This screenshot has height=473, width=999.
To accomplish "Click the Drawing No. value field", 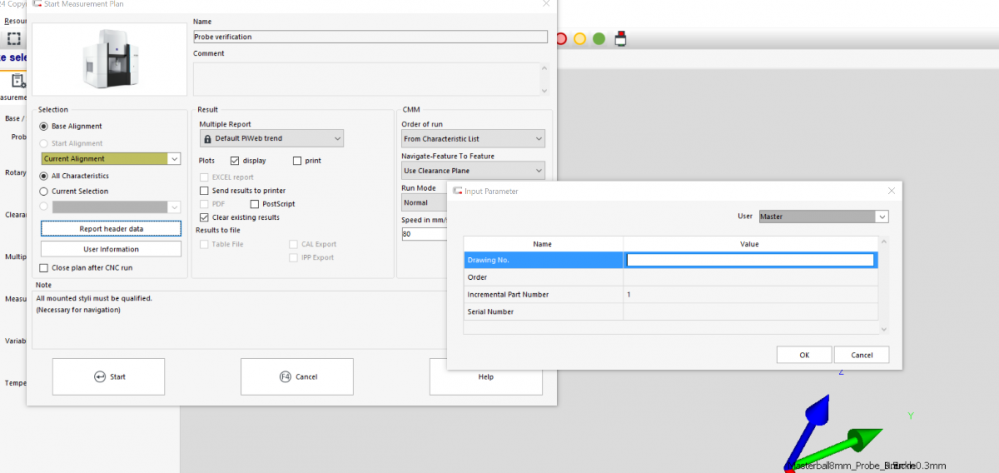I will pos(749,260).
